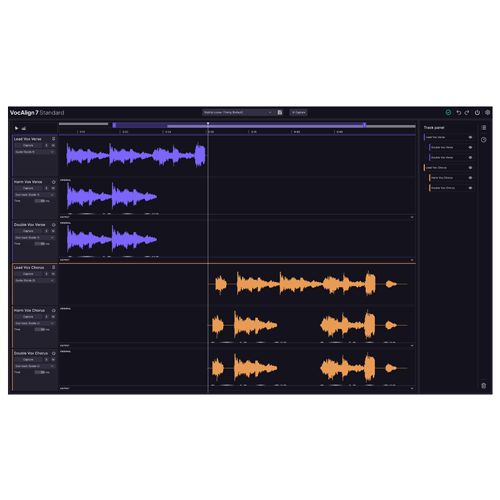Click Capture on Double Vox Verse track

point(28,231)
